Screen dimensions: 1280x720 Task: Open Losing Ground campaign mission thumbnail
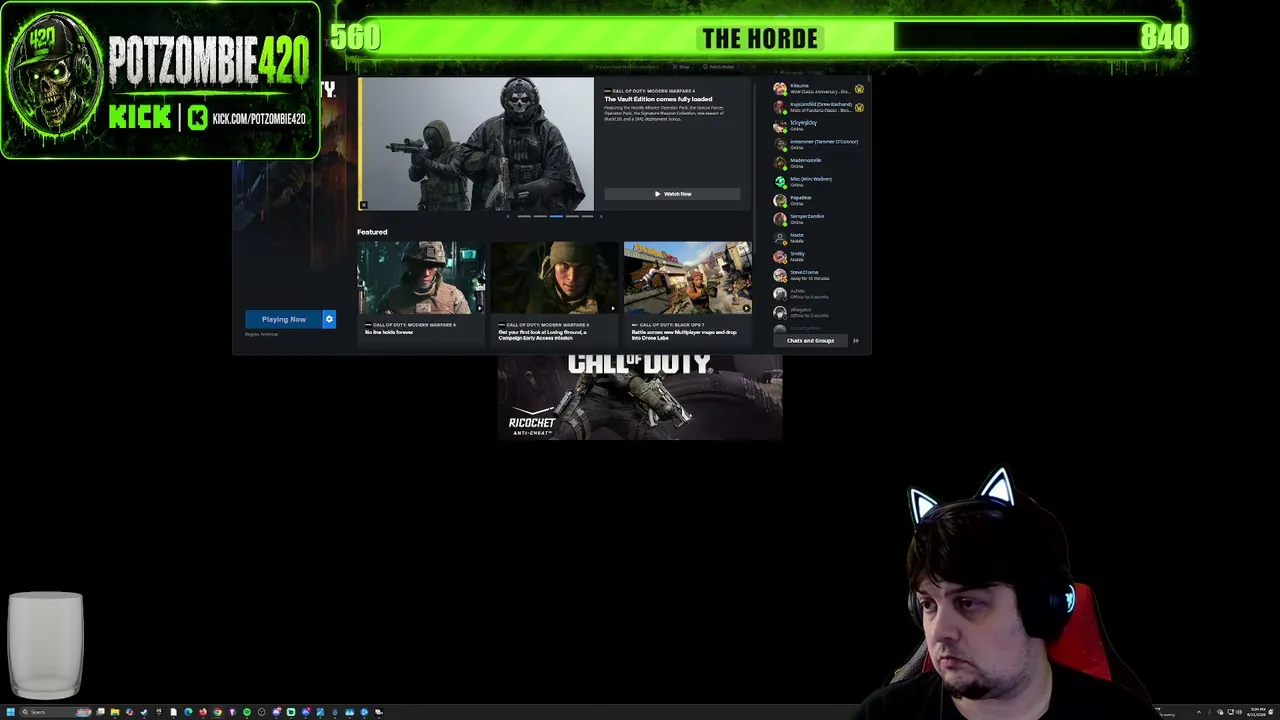point(554,278)
